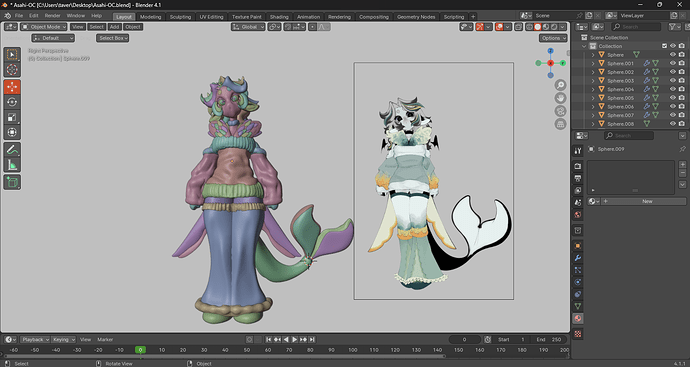Screen dimensions: 690x367
Task: Hide Sphere.004 in viewport via eye icon
Action: tap(672, 89)
